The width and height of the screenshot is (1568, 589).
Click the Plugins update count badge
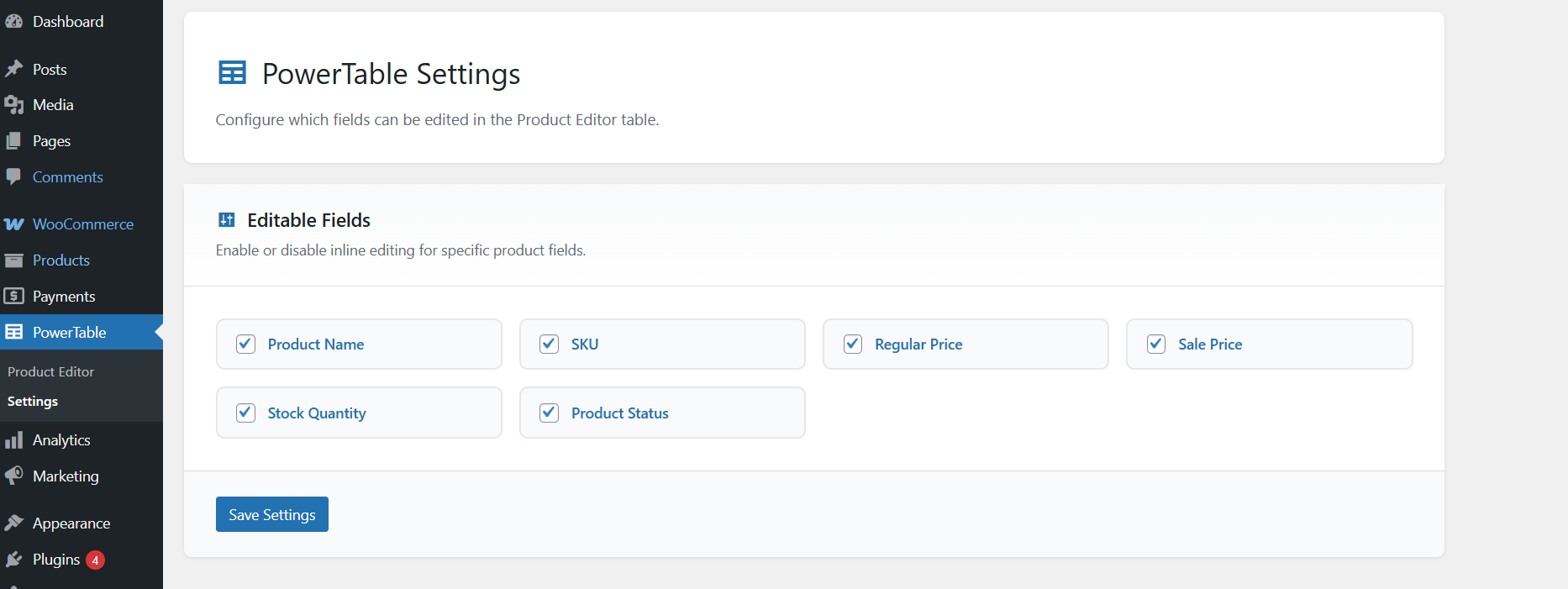pyautogui.click(x=96, y=559)
